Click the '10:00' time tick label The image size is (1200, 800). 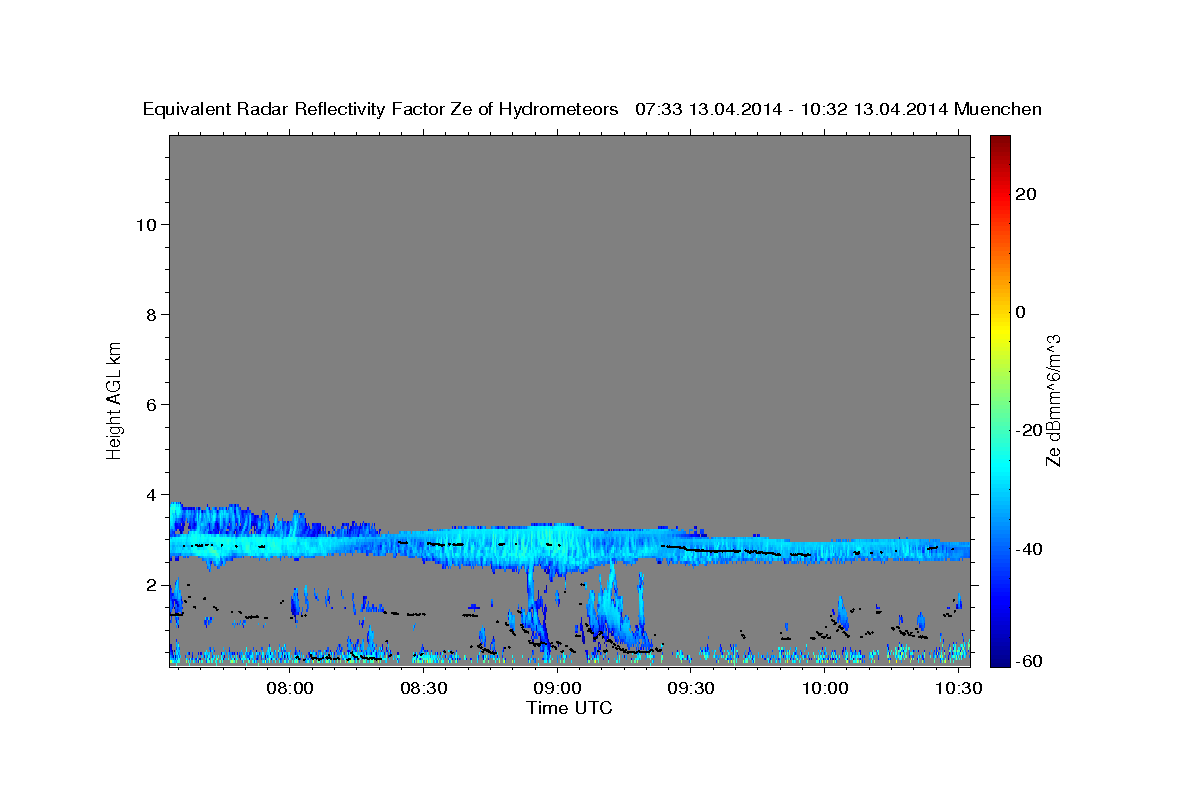pos(824,689)
